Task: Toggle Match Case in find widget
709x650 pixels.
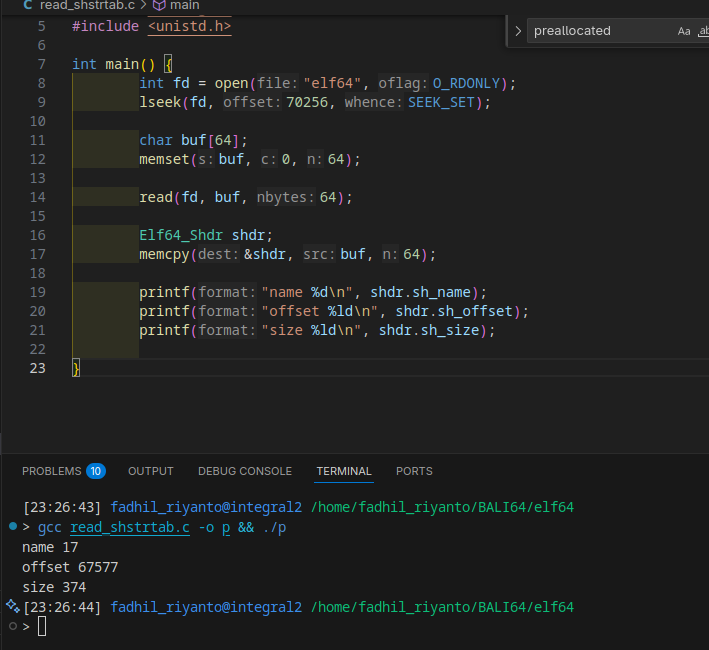Action: pos(684,31)
